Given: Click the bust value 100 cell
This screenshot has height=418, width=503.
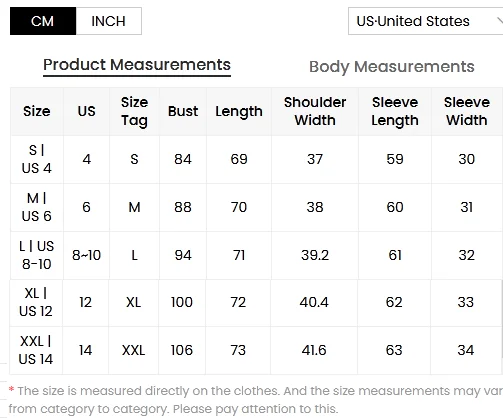Looking at the screenshot, I should (x=182, y=303).
